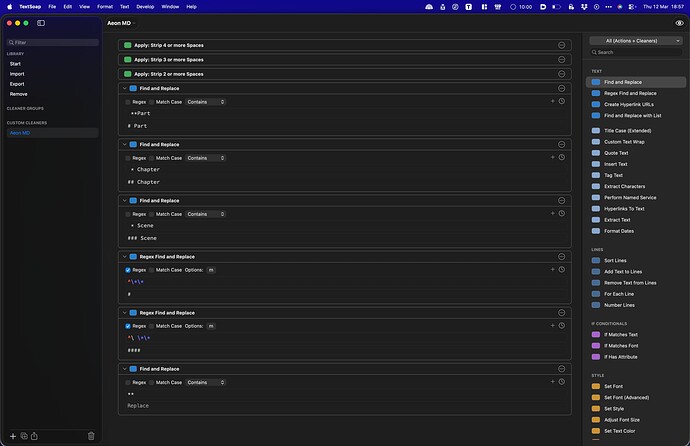Screen dimensions: 690x446
Task: Enable Match Case in second Regex action
Action: (151, 326)
